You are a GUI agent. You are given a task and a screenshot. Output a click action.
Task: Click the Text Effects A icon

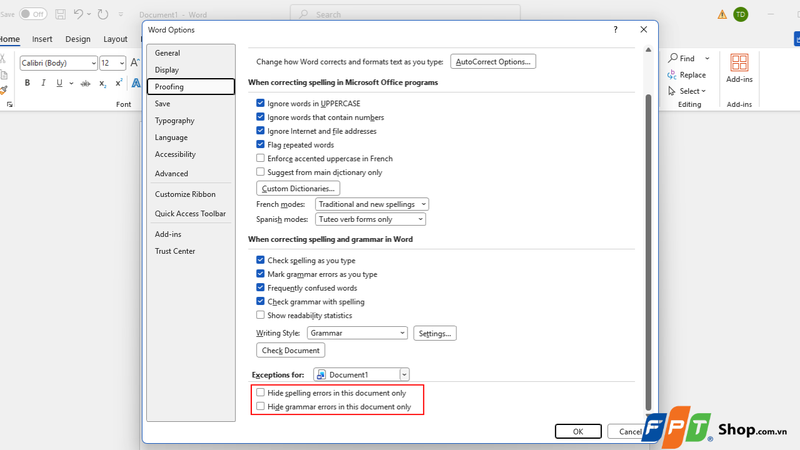[x=136, y=83]
